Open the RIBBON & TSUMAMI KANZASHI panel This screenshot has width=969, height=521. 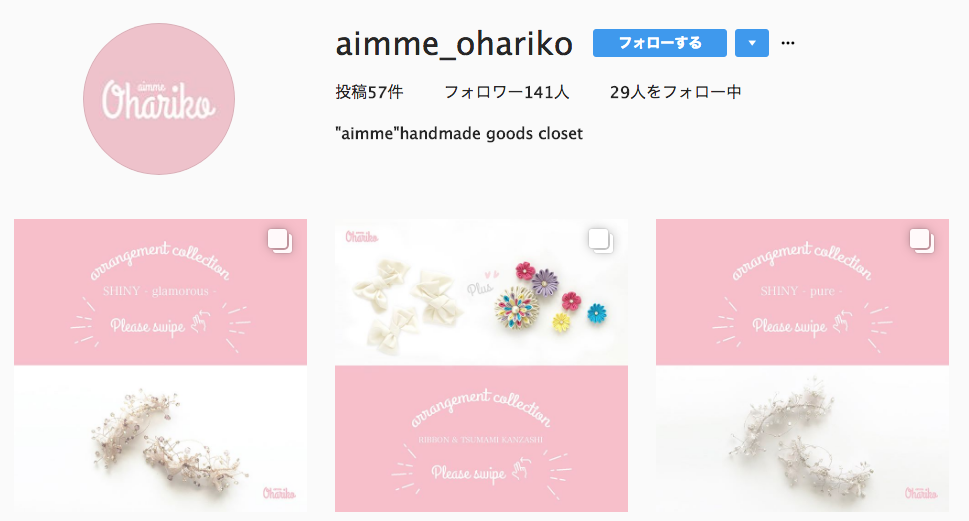click(x=481, y=439)
